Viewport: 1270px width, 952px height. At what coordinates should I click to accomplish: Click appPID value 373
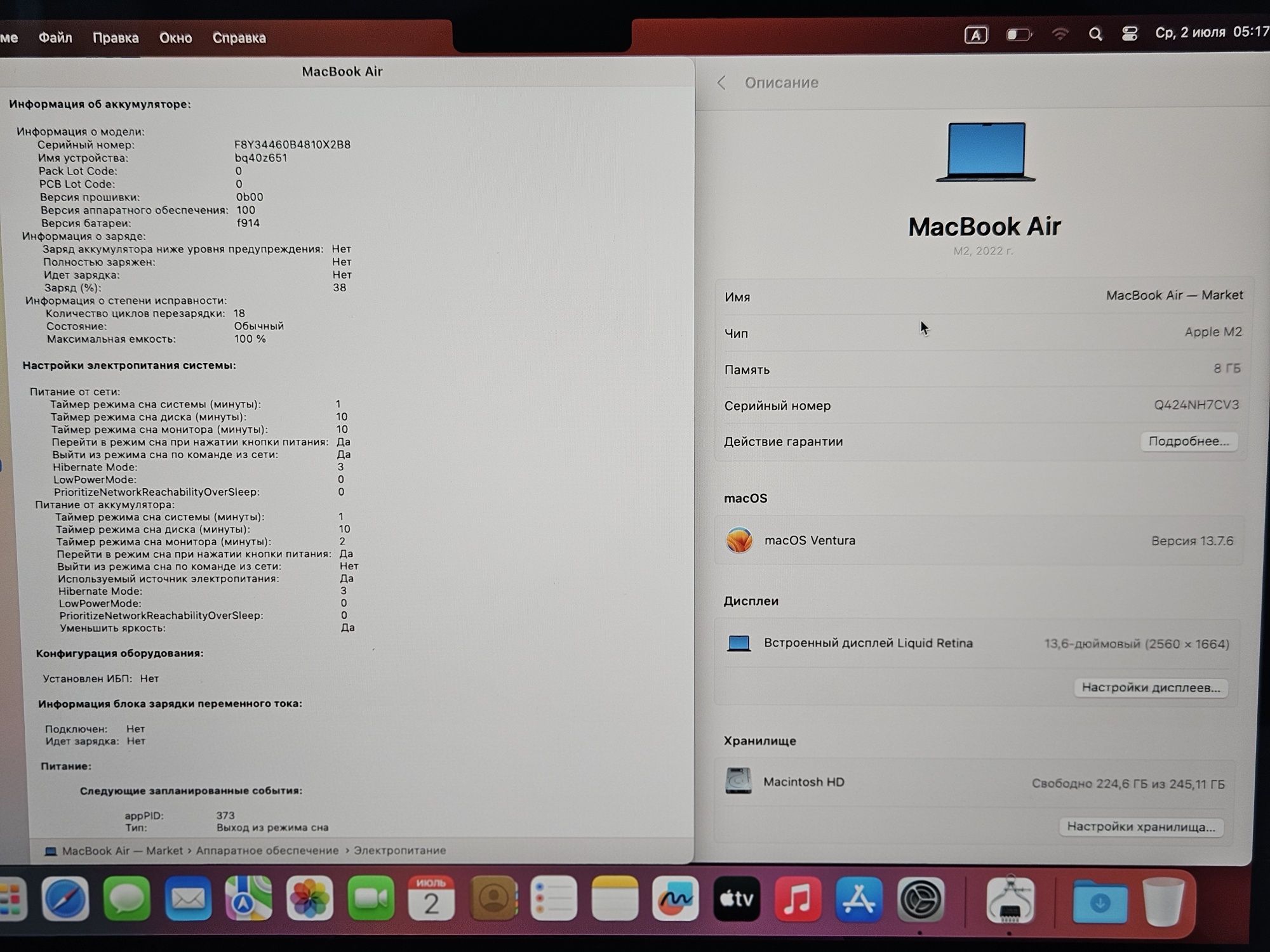[225, 816]
